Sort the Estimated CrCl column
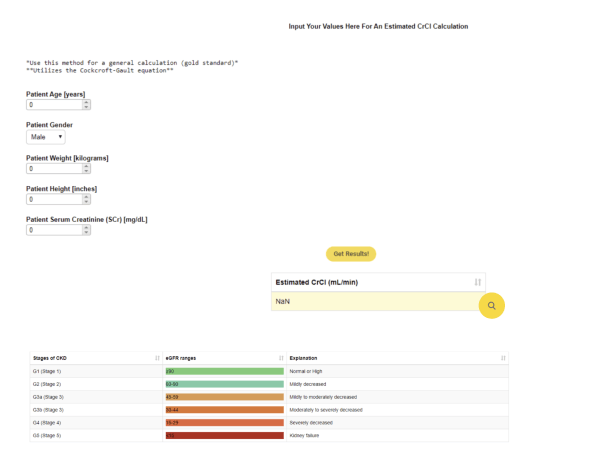 478,282
